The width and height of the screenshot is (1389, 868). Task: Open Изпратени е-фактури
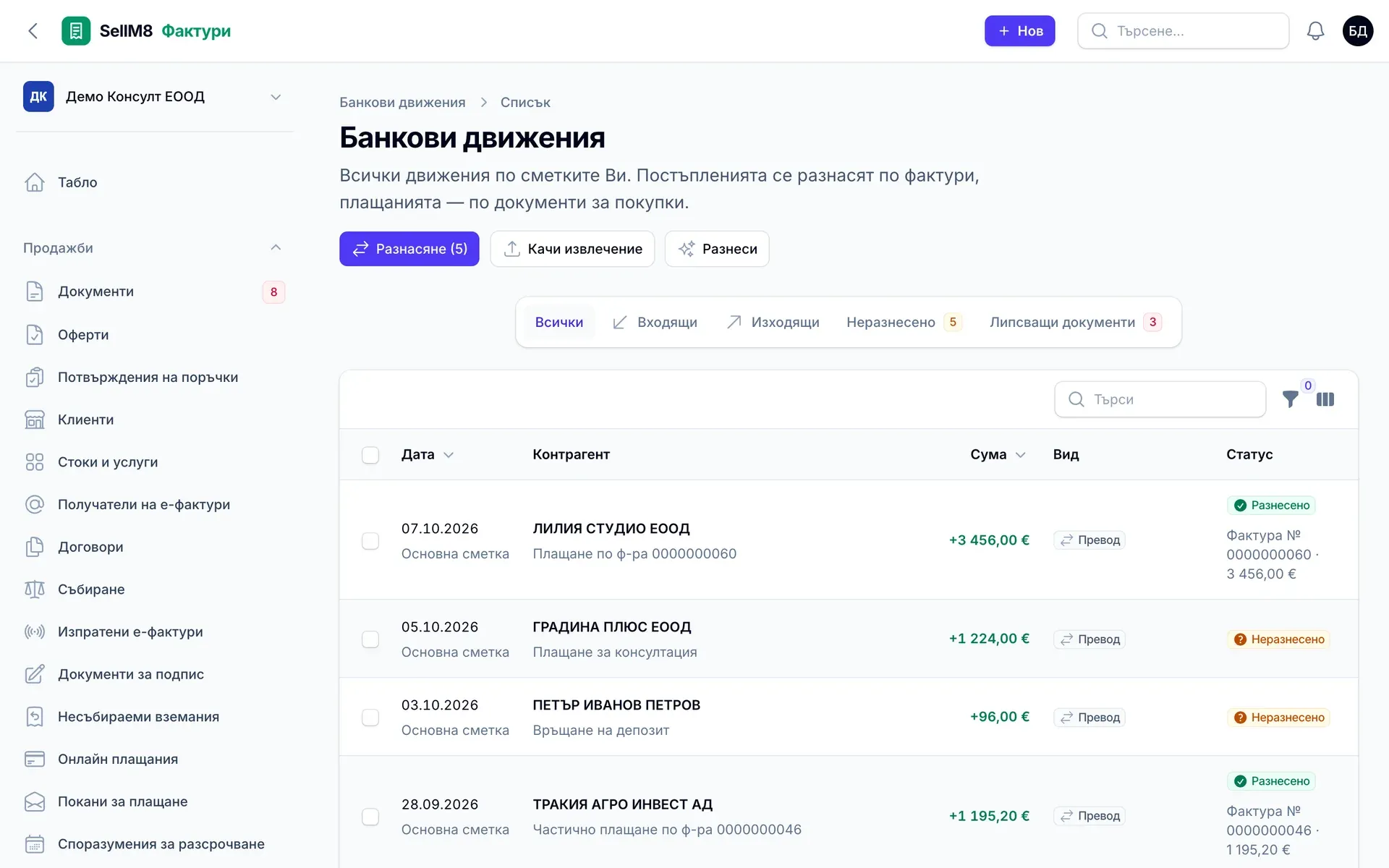(154, 631)
